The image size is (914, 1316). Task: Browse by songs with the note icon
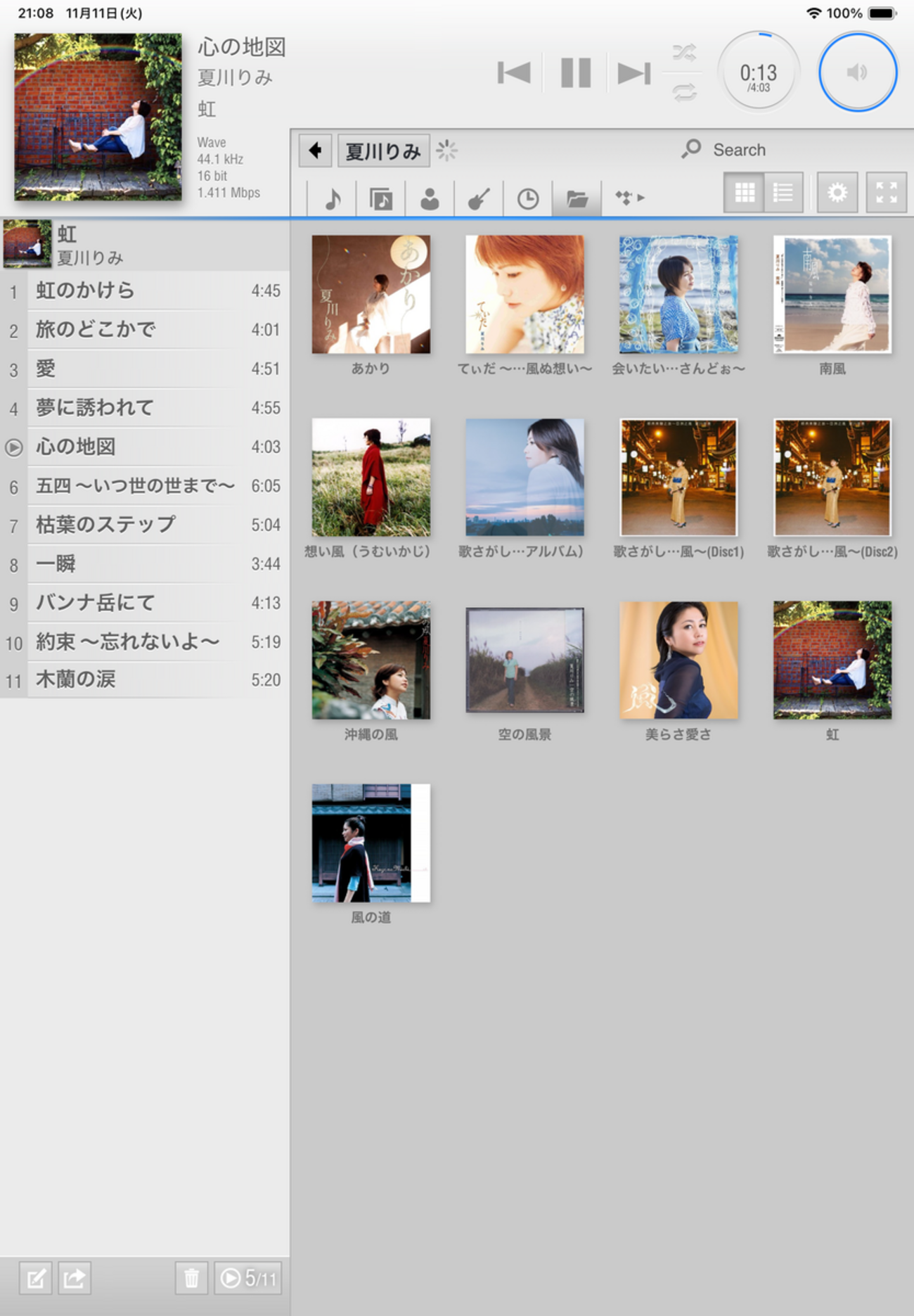click(x=333, y=198)
